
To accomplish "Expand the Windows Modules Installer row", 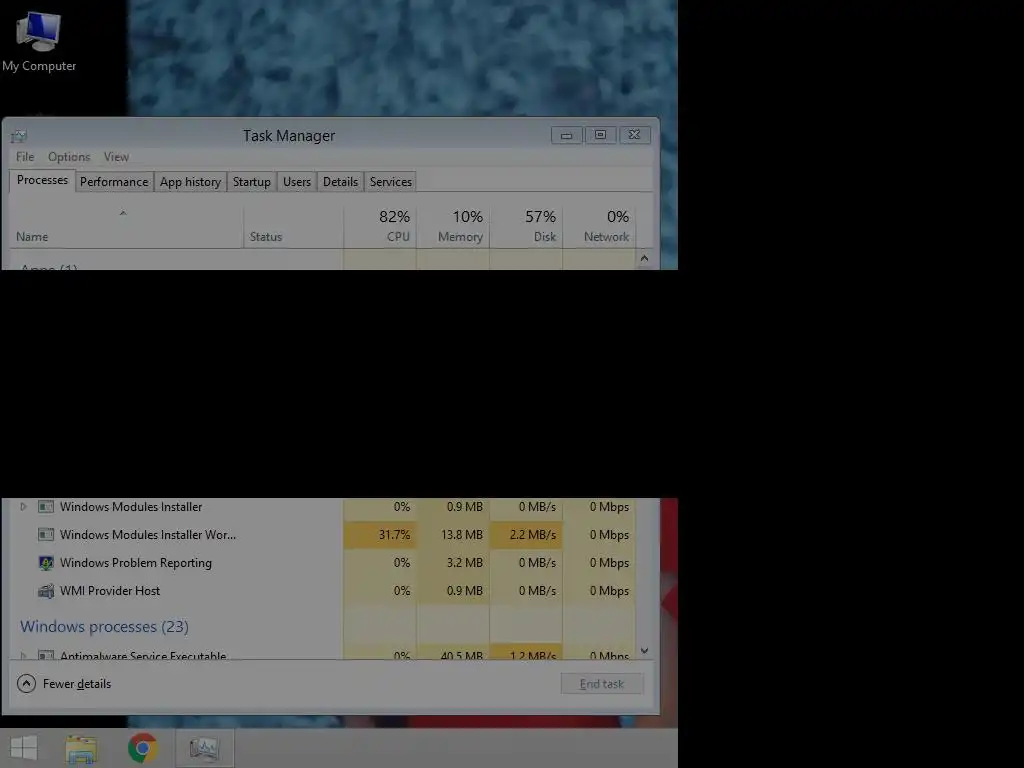I will (x=24, y=507).
